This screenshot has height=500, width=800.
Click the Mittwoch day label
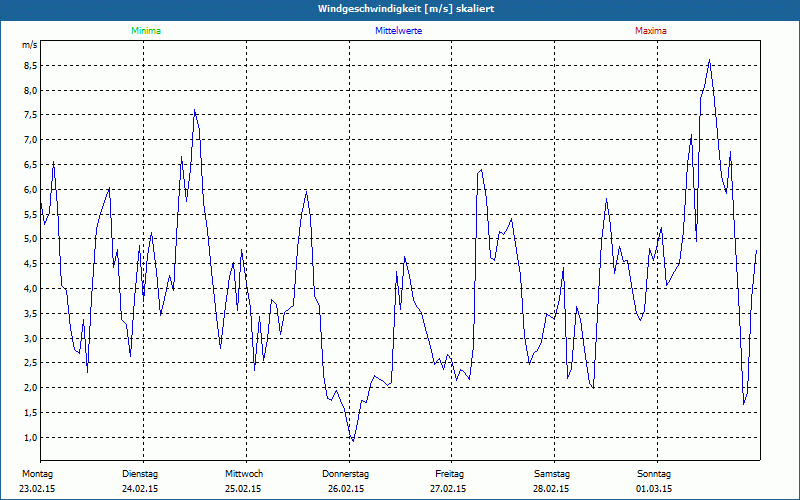(244, 474)
